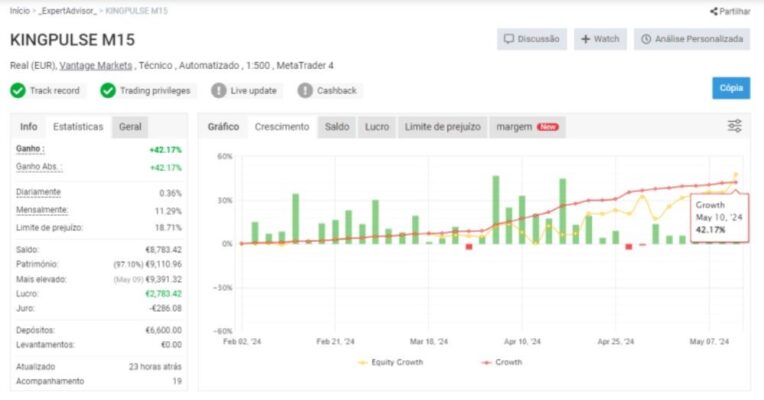The width and height of the screenshot is (764, 400).
Task: Open the Discussão button
Action: point(531,39)
